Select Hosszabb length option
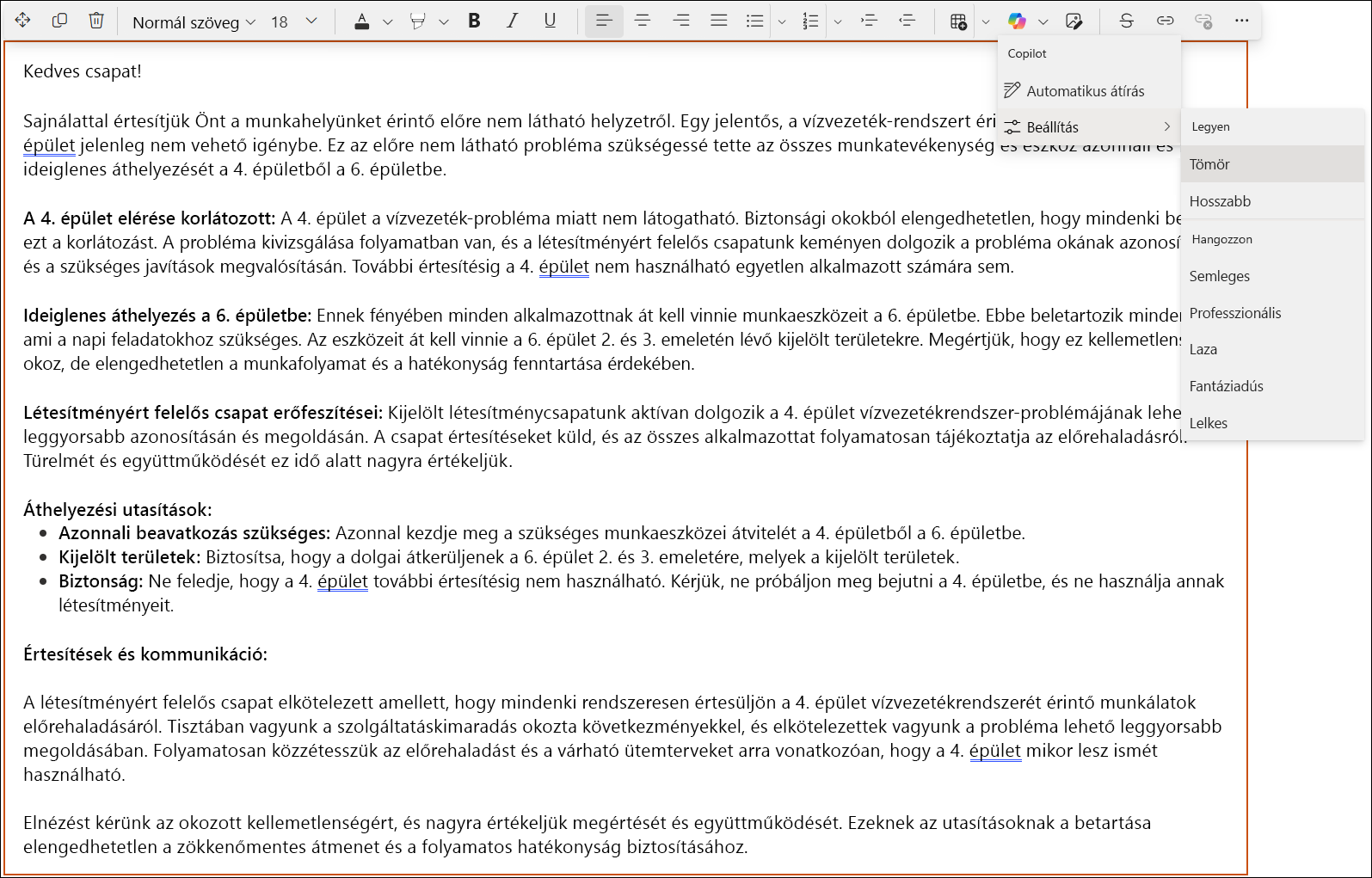This screenshot has height=878, width=1372. (x=1273, y=201)
